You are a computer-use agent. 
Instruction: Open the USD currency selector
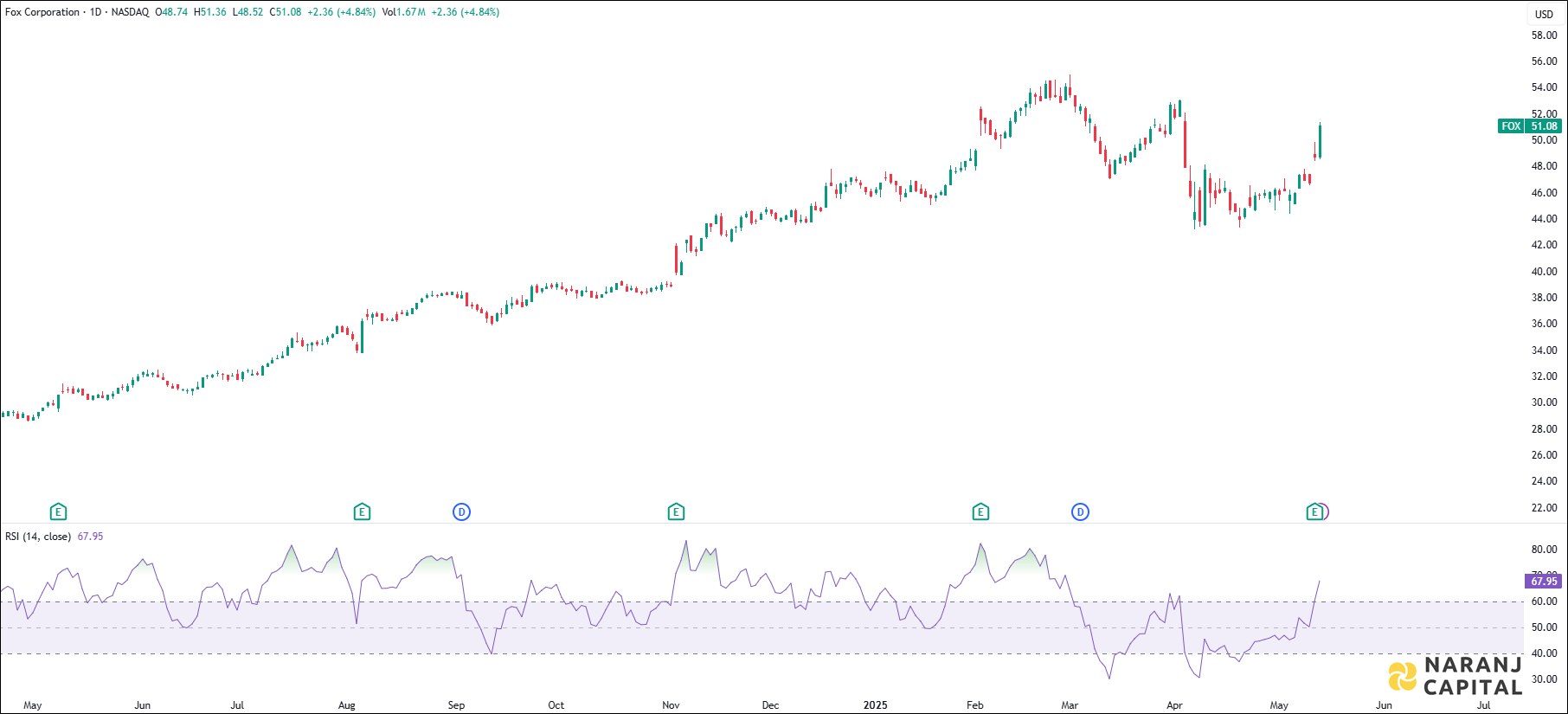pyautogui.click(x=1544, y=14)
